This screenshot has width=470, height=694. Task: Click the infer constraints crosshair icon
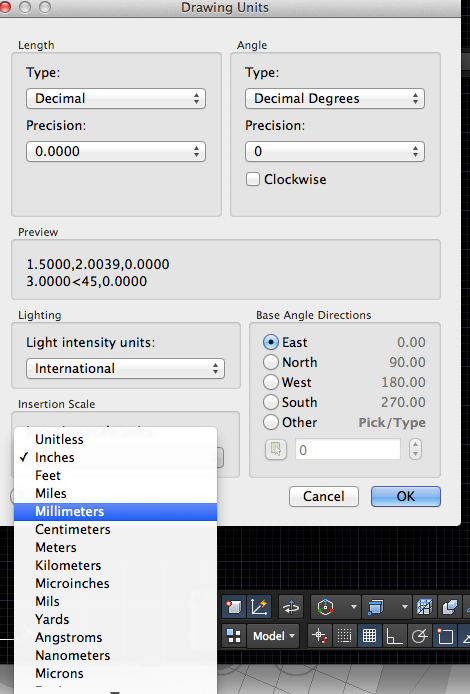pyautogui.click(x=319, y=636)
